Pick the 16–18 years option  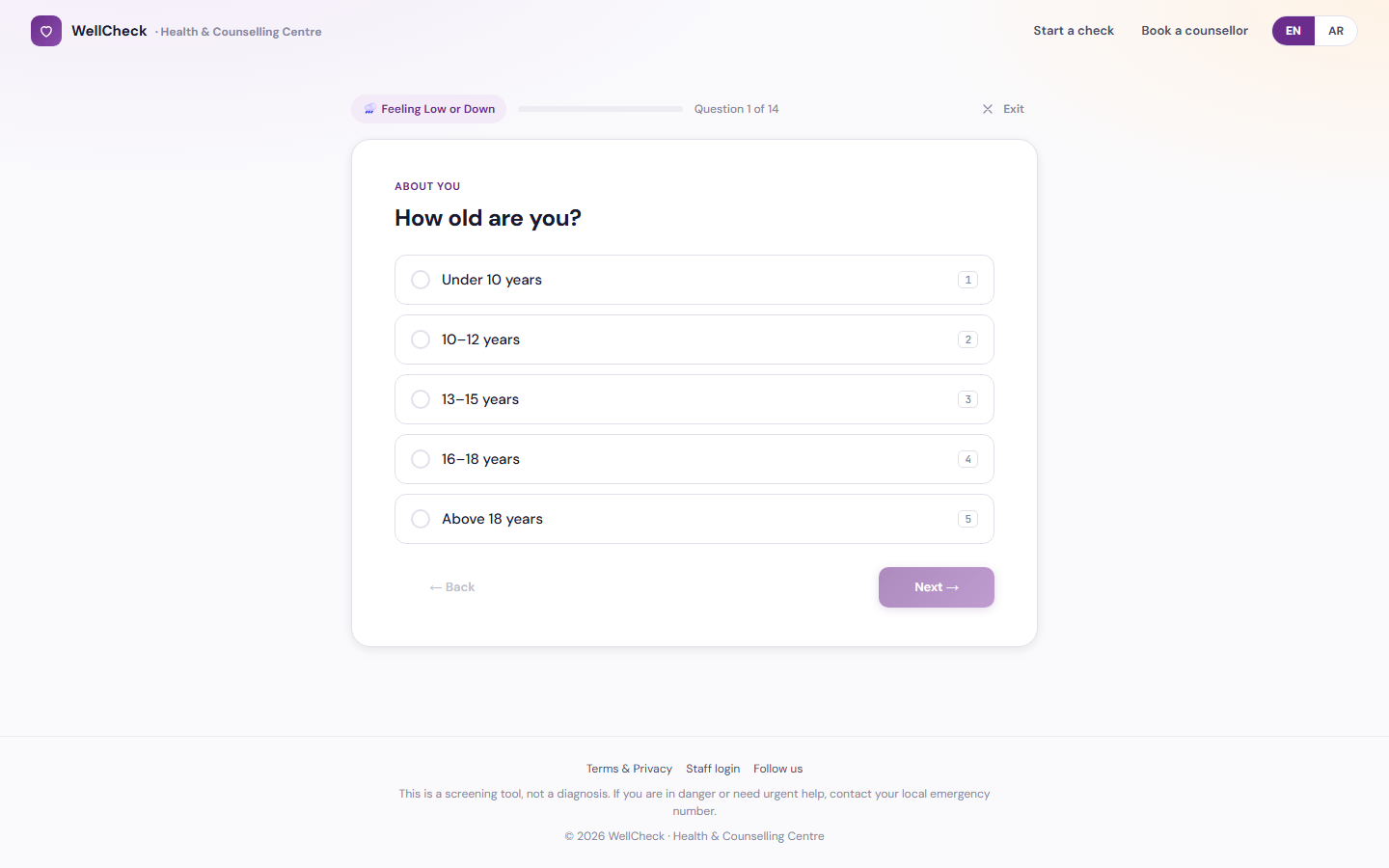(694, 459)
